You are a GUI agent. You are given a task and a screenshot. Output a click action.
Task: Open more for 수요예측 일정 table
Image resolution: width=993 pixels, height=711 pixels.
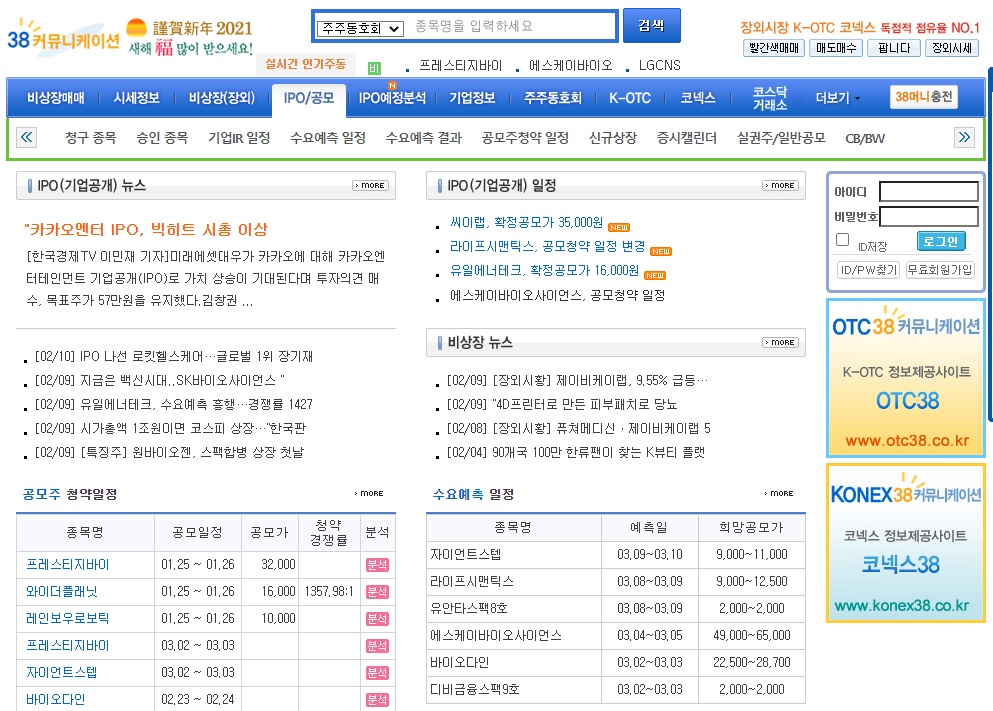[780, 493]
